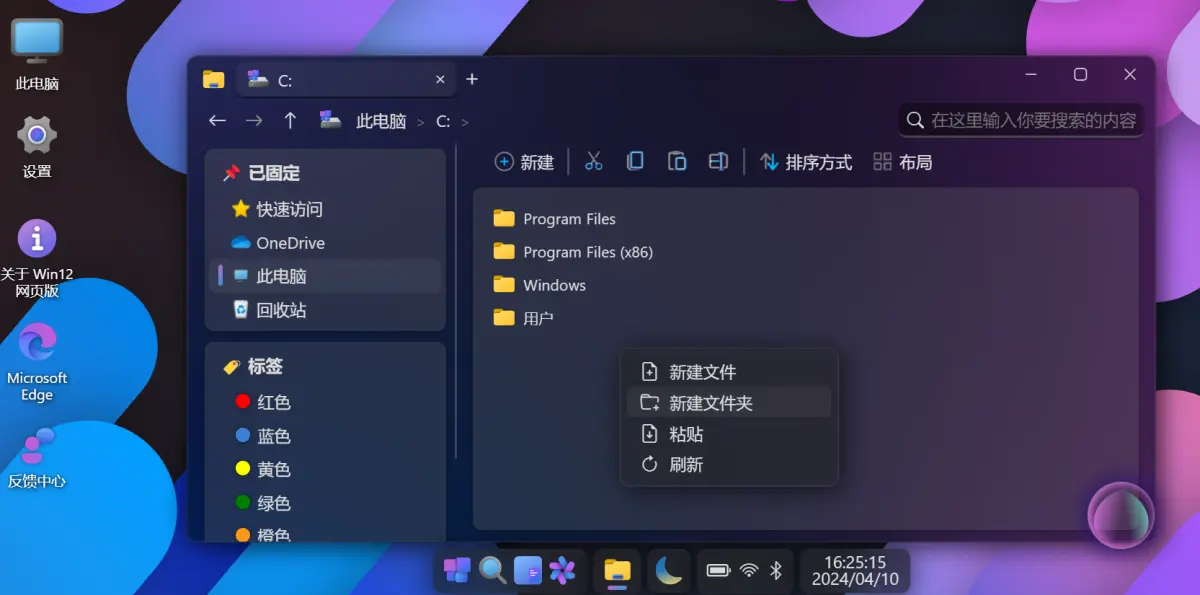Open the 设置 desktop gear icon
This screenshot has height=595, width=1200.
coord(37,146)
